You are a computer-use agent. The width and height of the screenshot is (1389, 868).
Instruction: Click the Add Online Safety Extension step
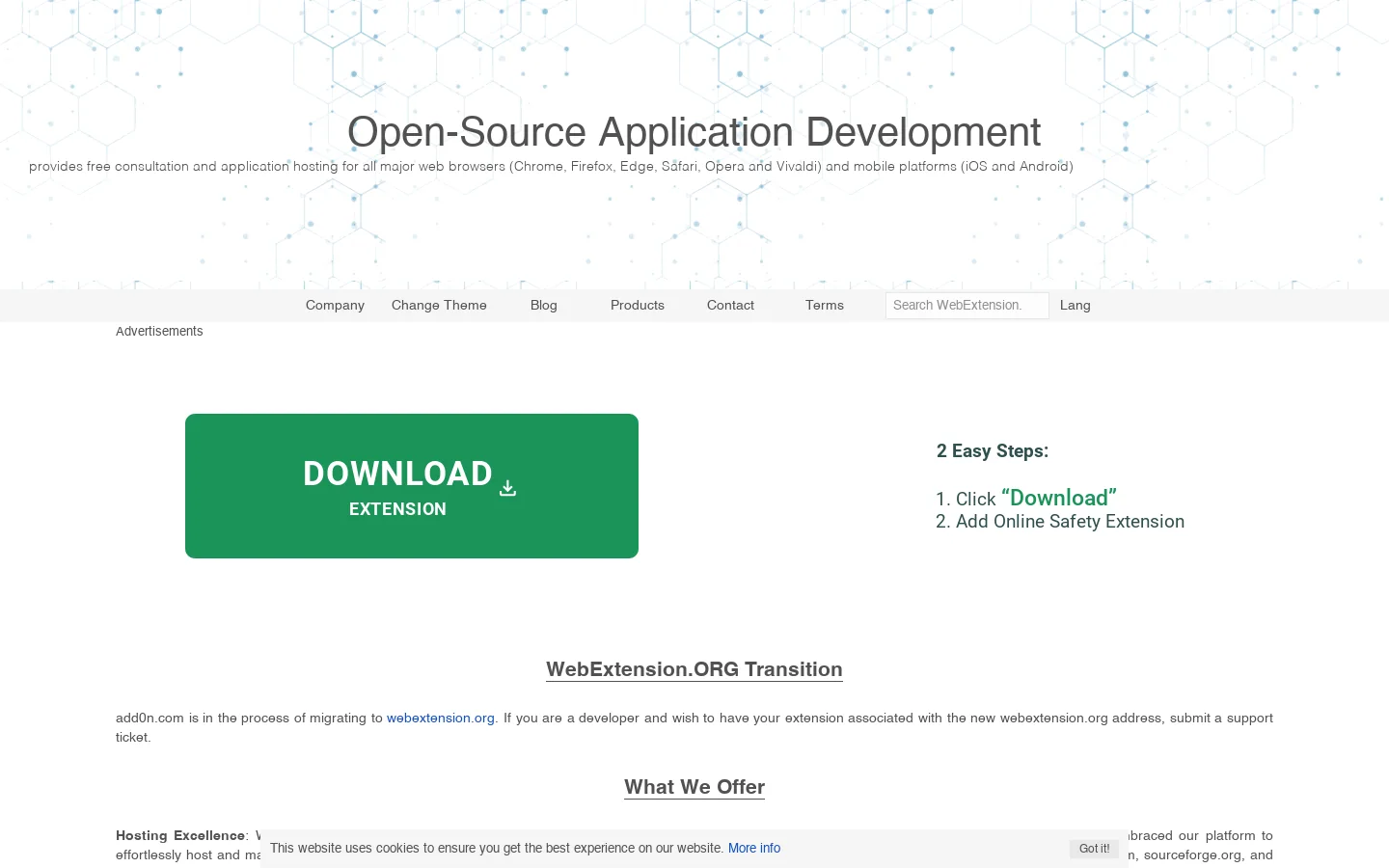(x=1070, y=522)
